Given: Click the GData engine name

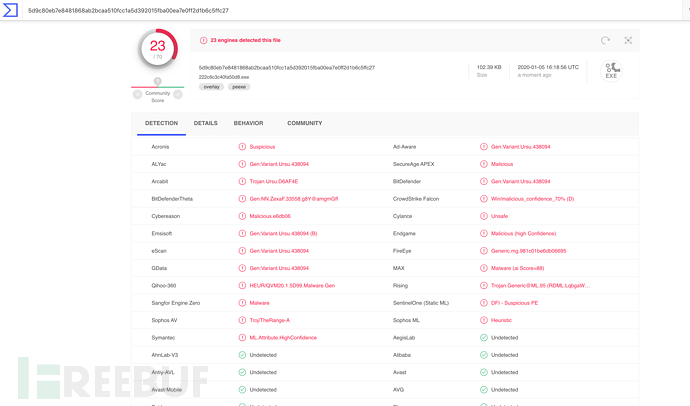Looking at the screenshot, I should [159, 268].
